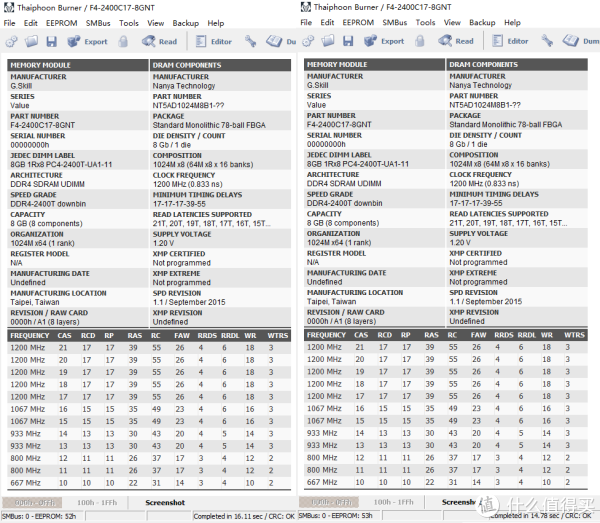600x523 pixels.
Task: Click the wrench tools icon in right toolbar
Action: click(x=547, y=41)
